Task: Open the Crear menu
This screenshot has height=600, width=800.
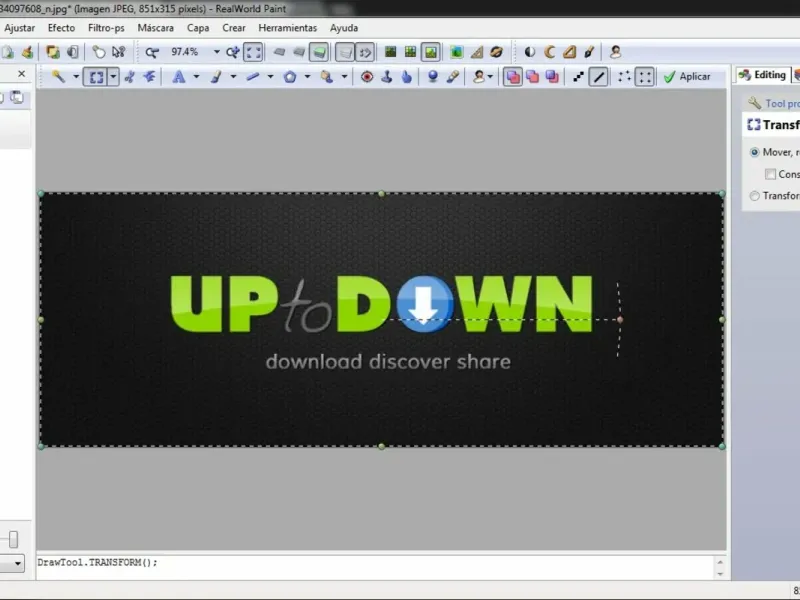Action: click(234, 28)
